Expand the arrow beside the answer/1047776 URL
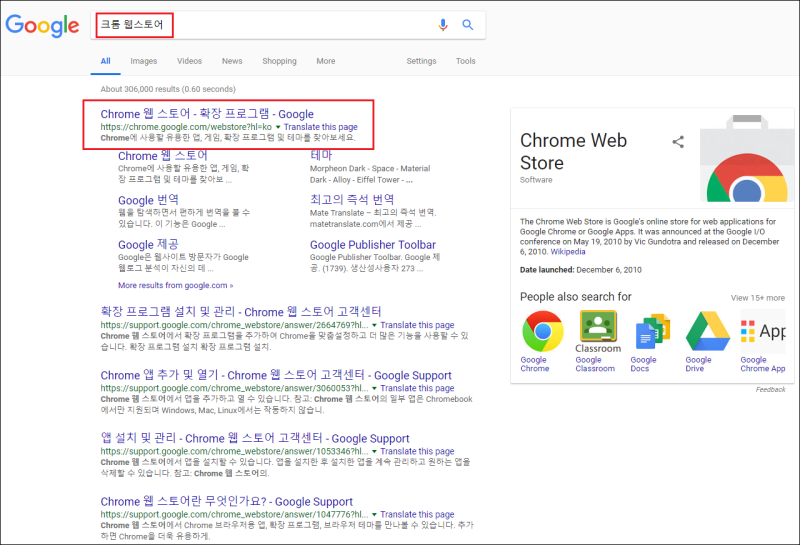 tap(374, 515)
